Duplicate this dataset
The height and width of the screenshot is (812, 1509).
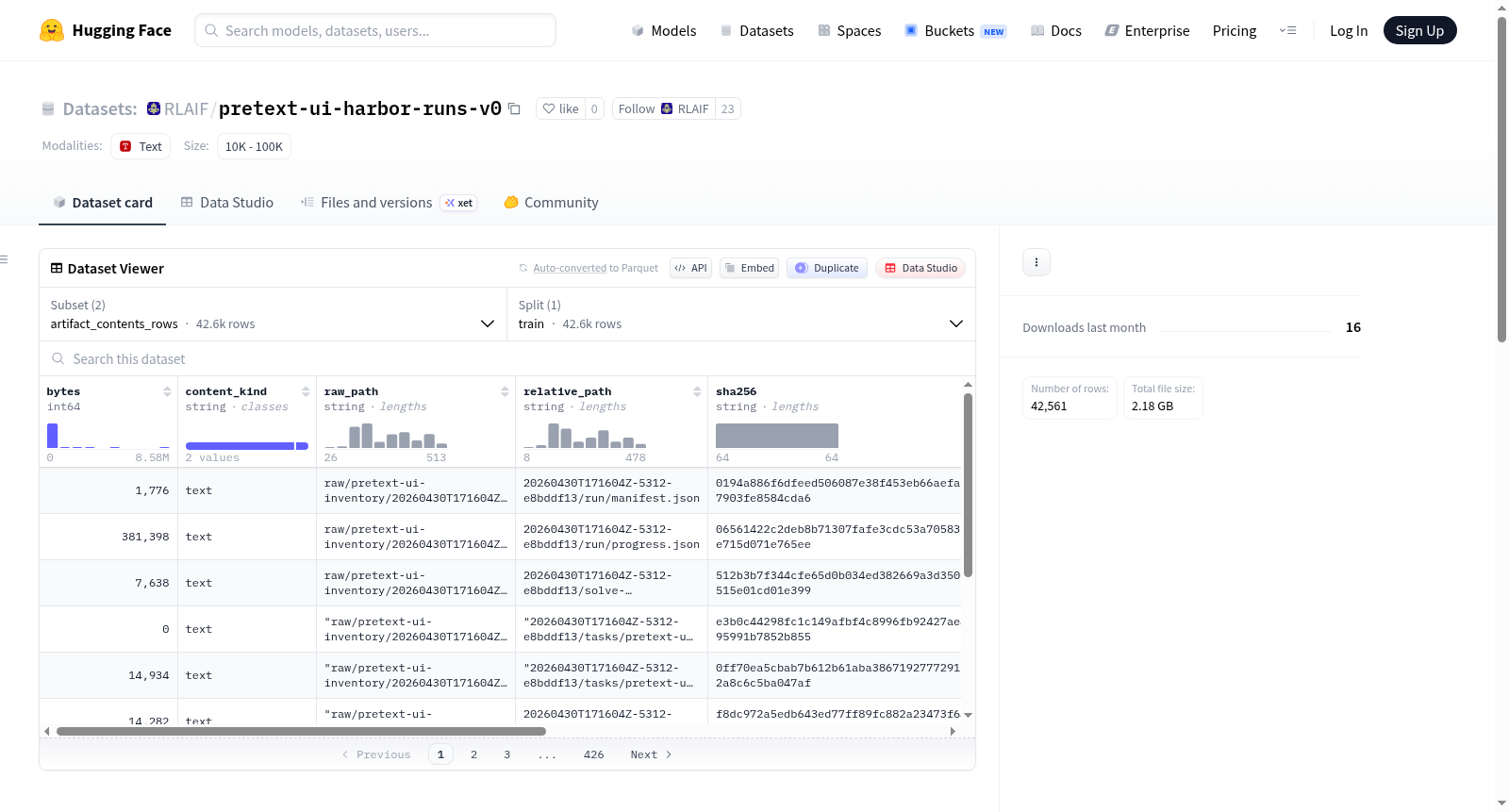(827, 268)
